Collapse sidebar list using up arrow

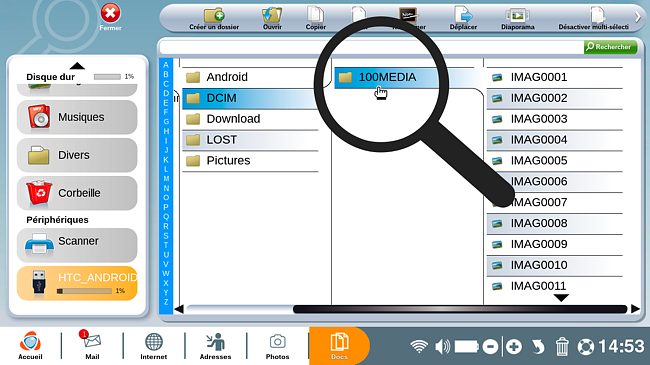coord(77,66)
